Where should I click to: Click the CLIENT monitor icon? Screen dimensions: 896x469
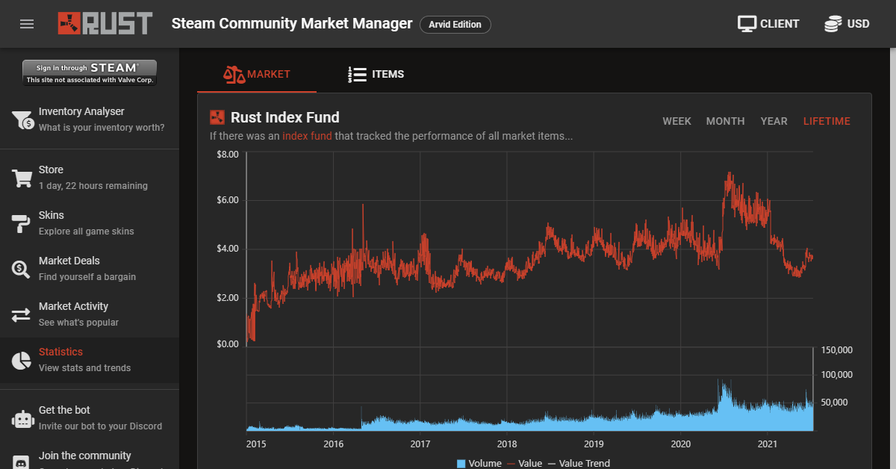pos(746,23)
